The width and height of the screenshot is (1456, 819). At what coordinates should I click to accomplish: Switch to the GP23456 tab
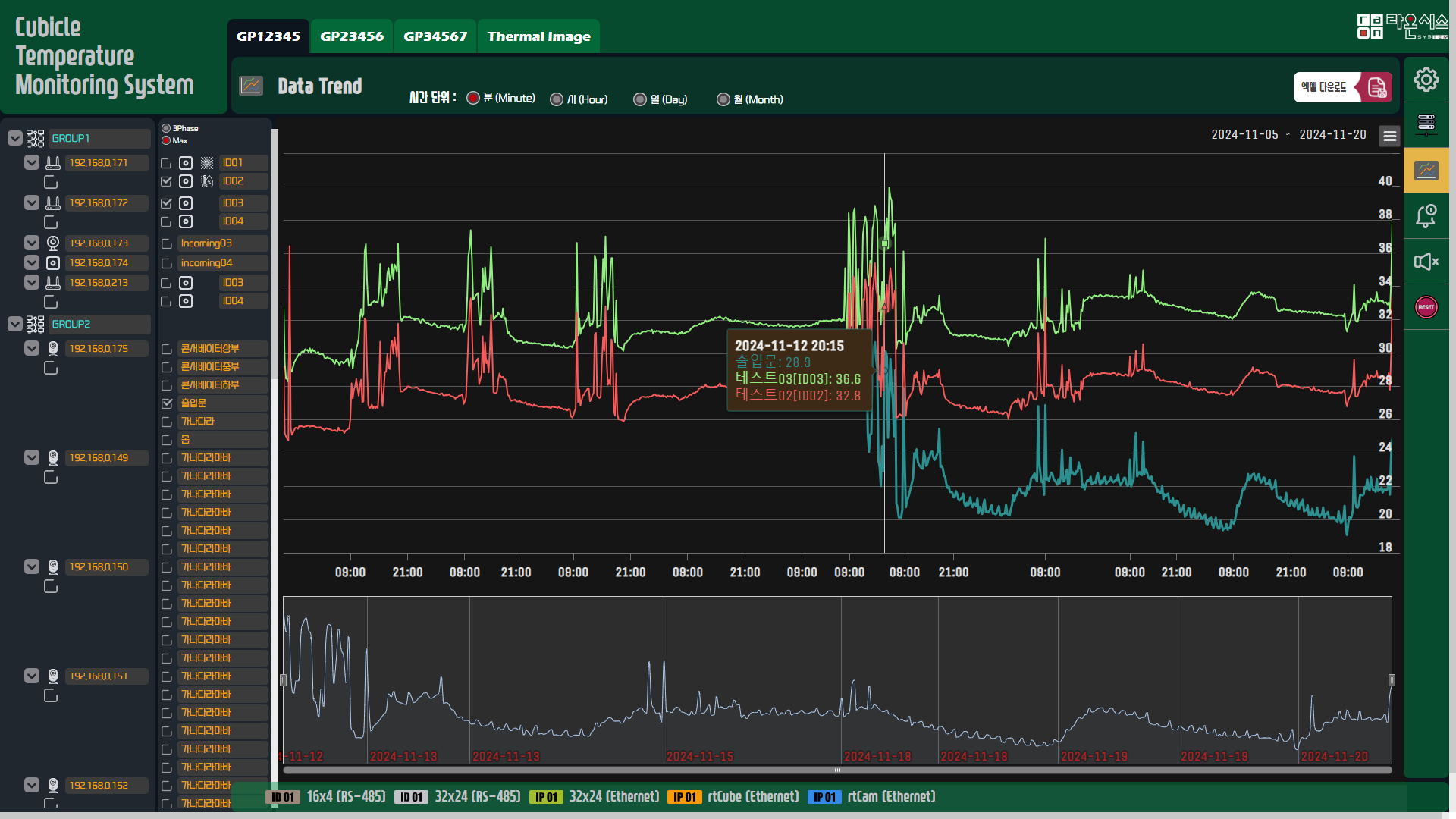pyautogui.click(x=352, y=36)
